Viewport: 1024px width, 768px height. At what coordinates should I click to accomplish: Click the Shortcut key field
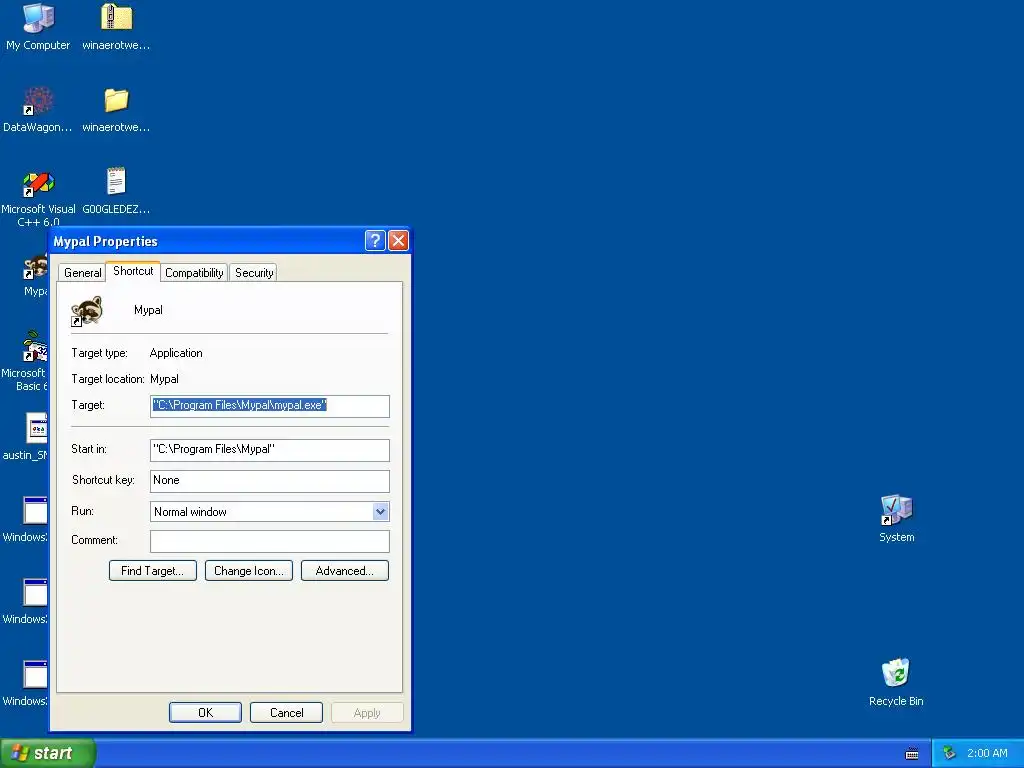pyautogui.click(x=270, y=481)
